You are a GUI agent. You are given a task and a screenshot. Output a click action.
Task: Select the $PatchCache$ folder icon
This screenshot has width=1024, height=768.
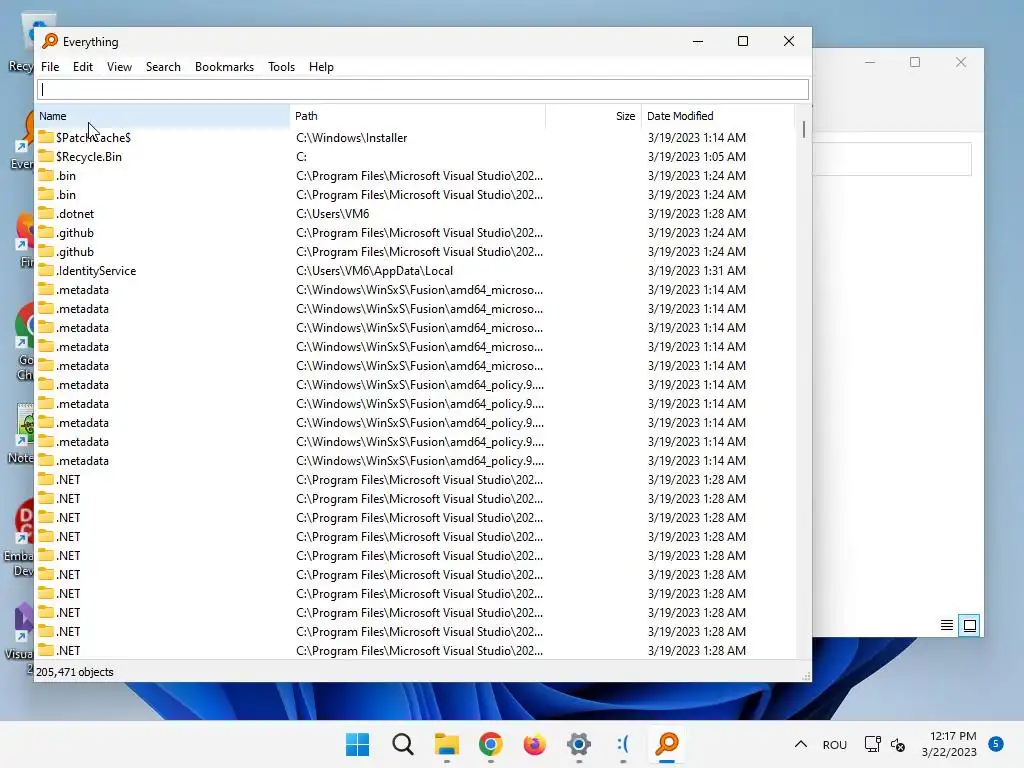click(46, 137)
